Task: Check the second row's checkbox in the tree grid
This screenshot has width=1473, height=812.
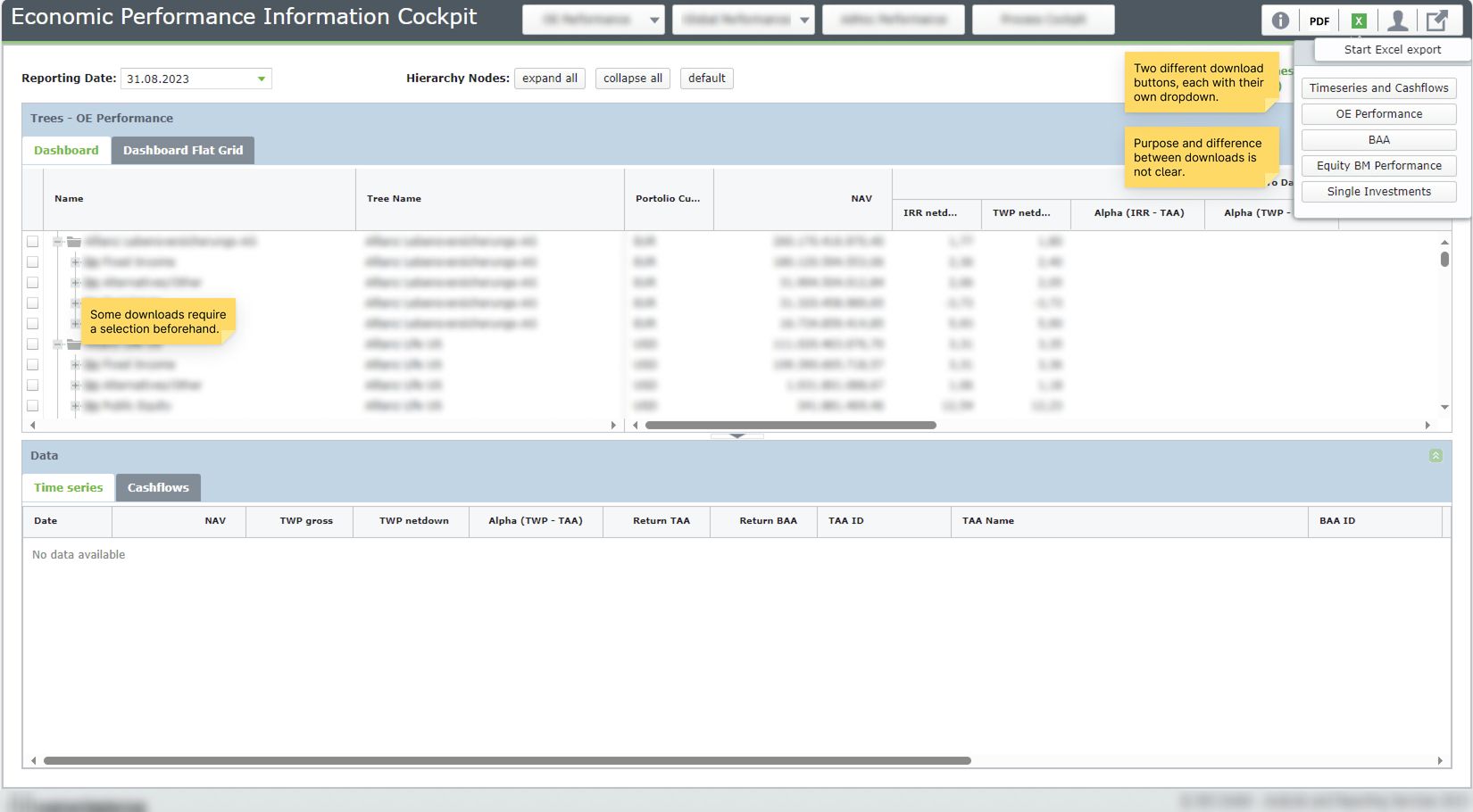Action: click(x=33, y=262)
